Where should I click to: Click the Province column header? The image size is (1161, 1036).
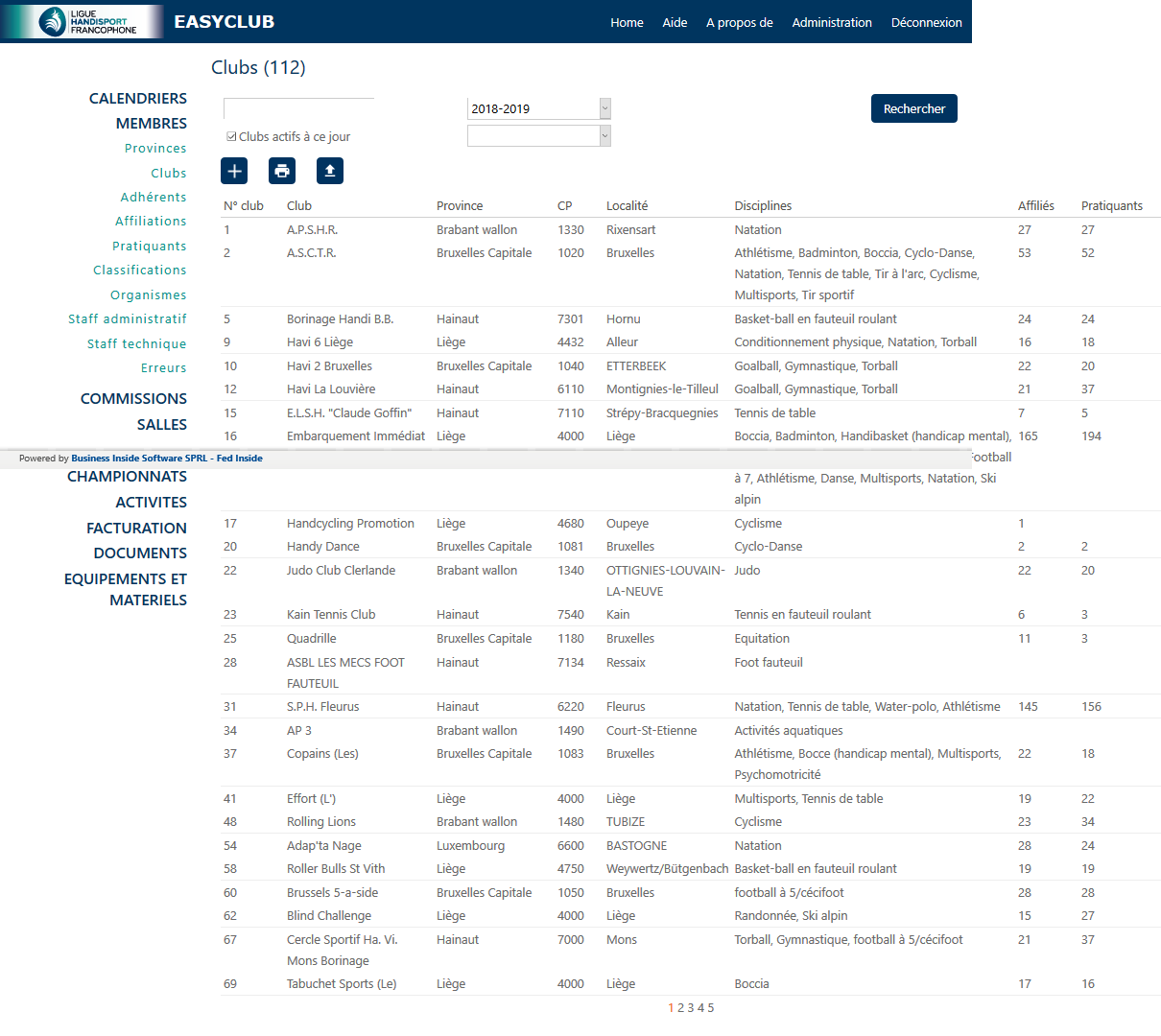coord(460,205)
